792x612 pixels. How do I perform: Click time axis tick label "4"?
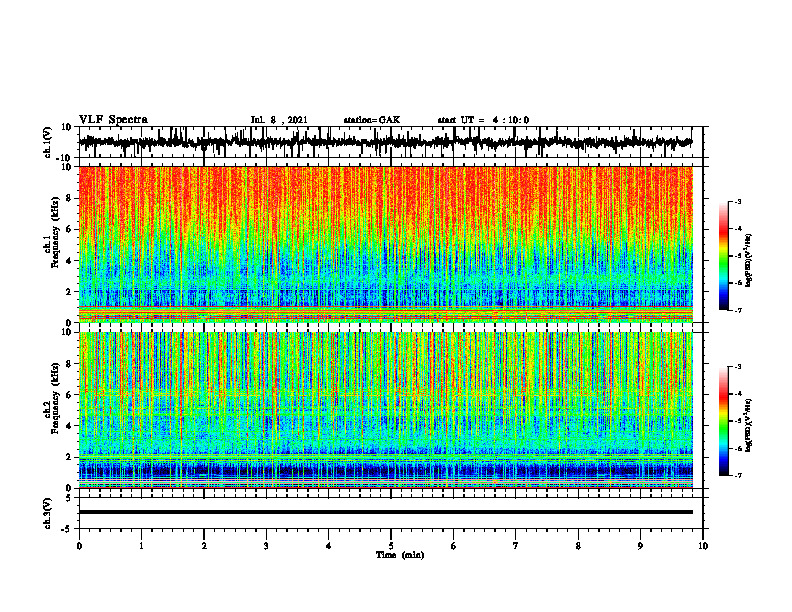[329, 546]
